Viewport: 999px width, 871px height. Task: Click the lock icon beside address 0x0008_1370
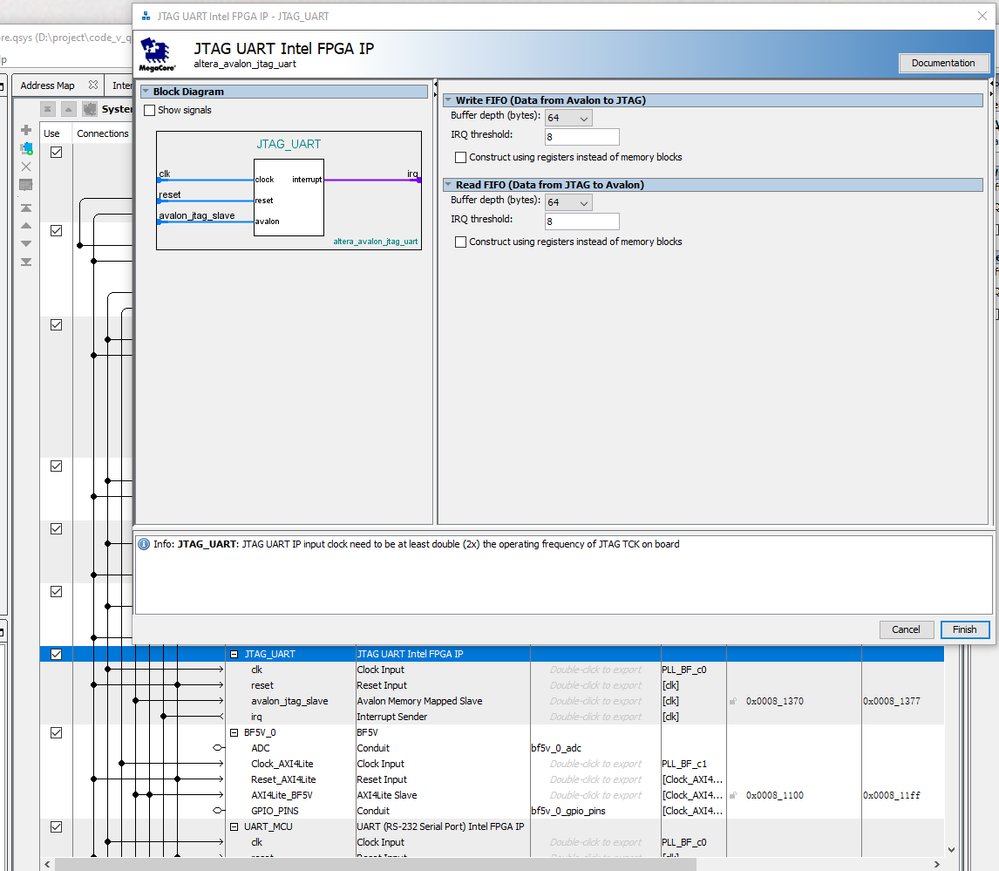[x=733, y=702]
